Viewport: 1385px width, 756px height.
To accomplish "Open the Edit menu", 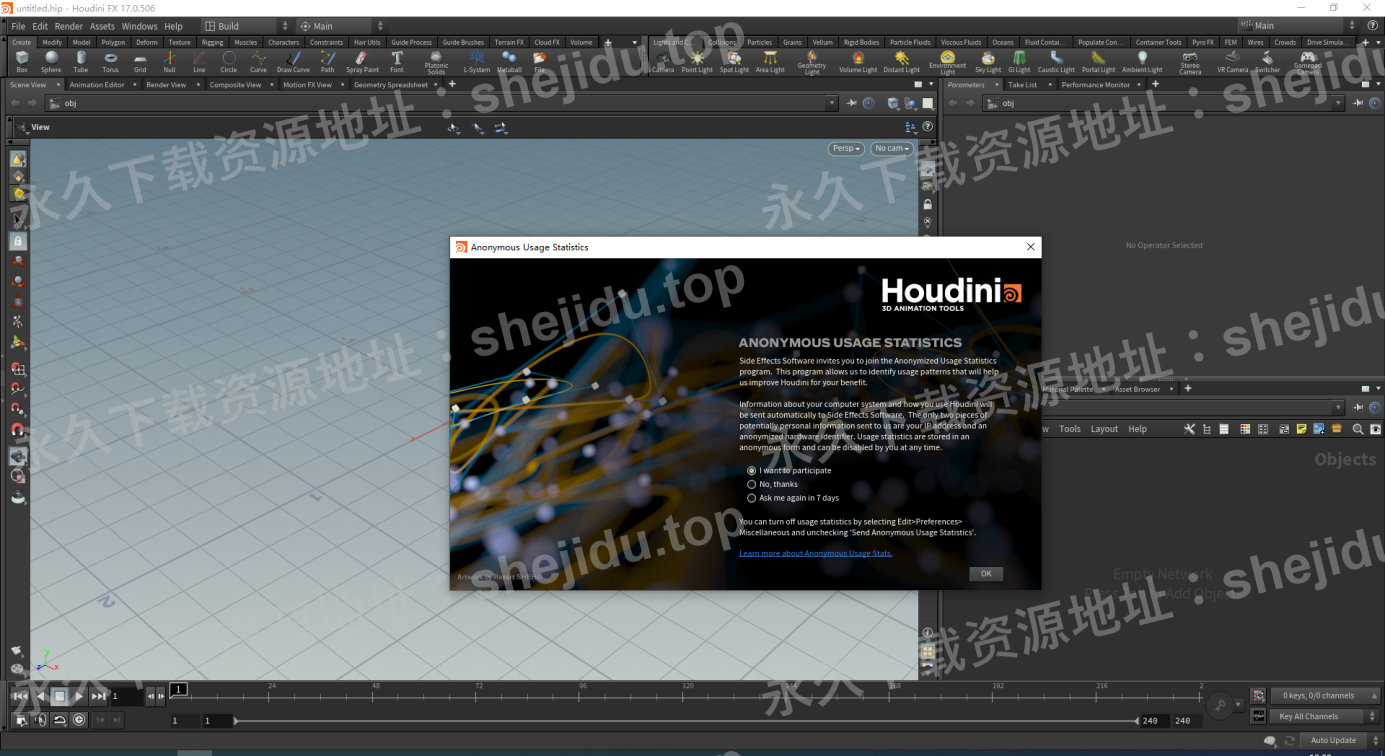I will coord(40,26).
